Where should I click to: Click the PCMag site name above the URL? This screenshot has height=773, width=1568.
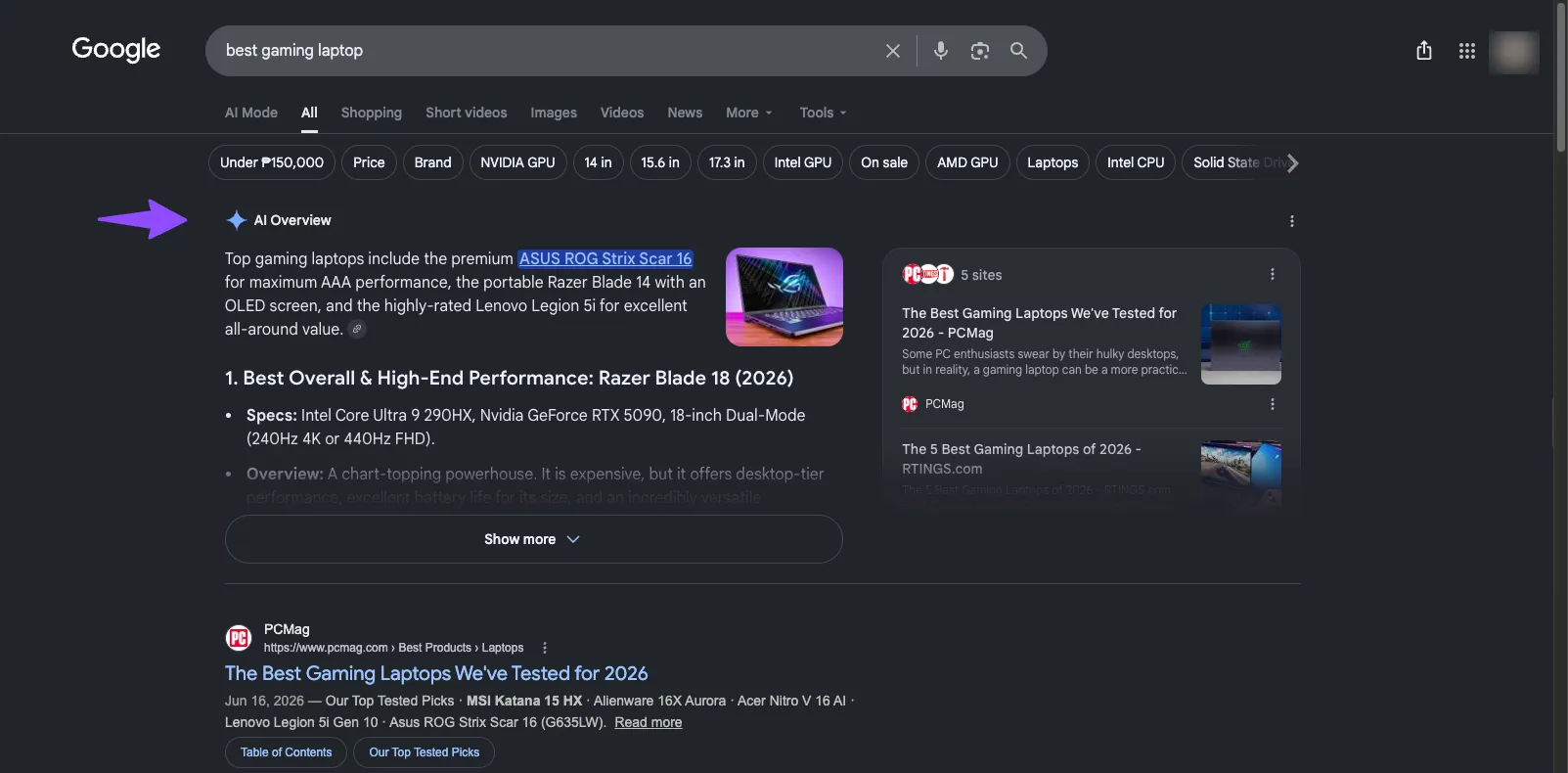point(287,629)
